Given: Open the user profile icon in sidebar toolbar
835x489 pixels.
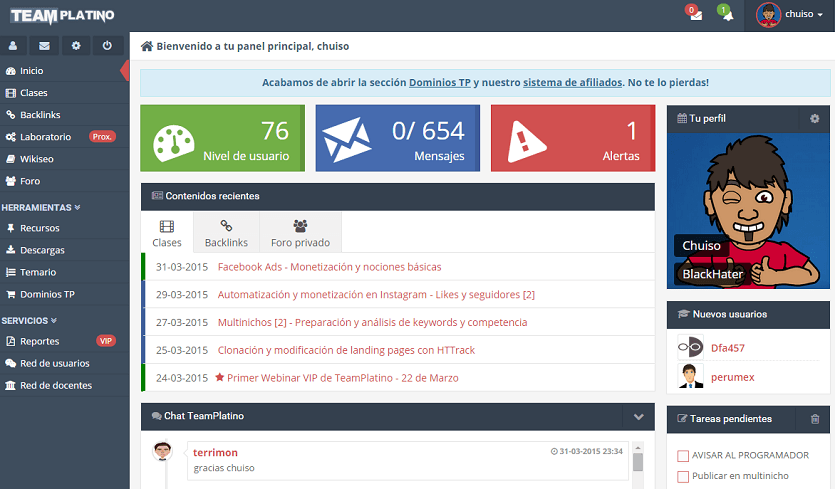Looking at the screenshot, I should tap(13, 46).
